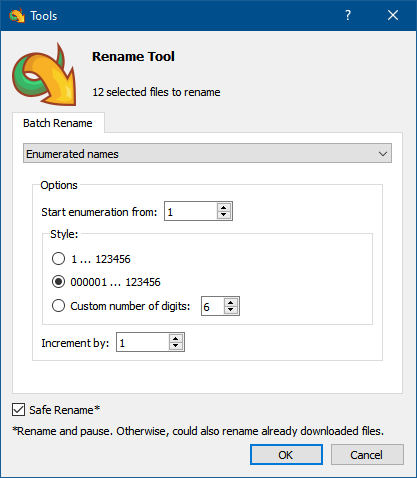Click the large Rename Tool arrow logo
417x478 pixels.
click(x=44, y=74)
